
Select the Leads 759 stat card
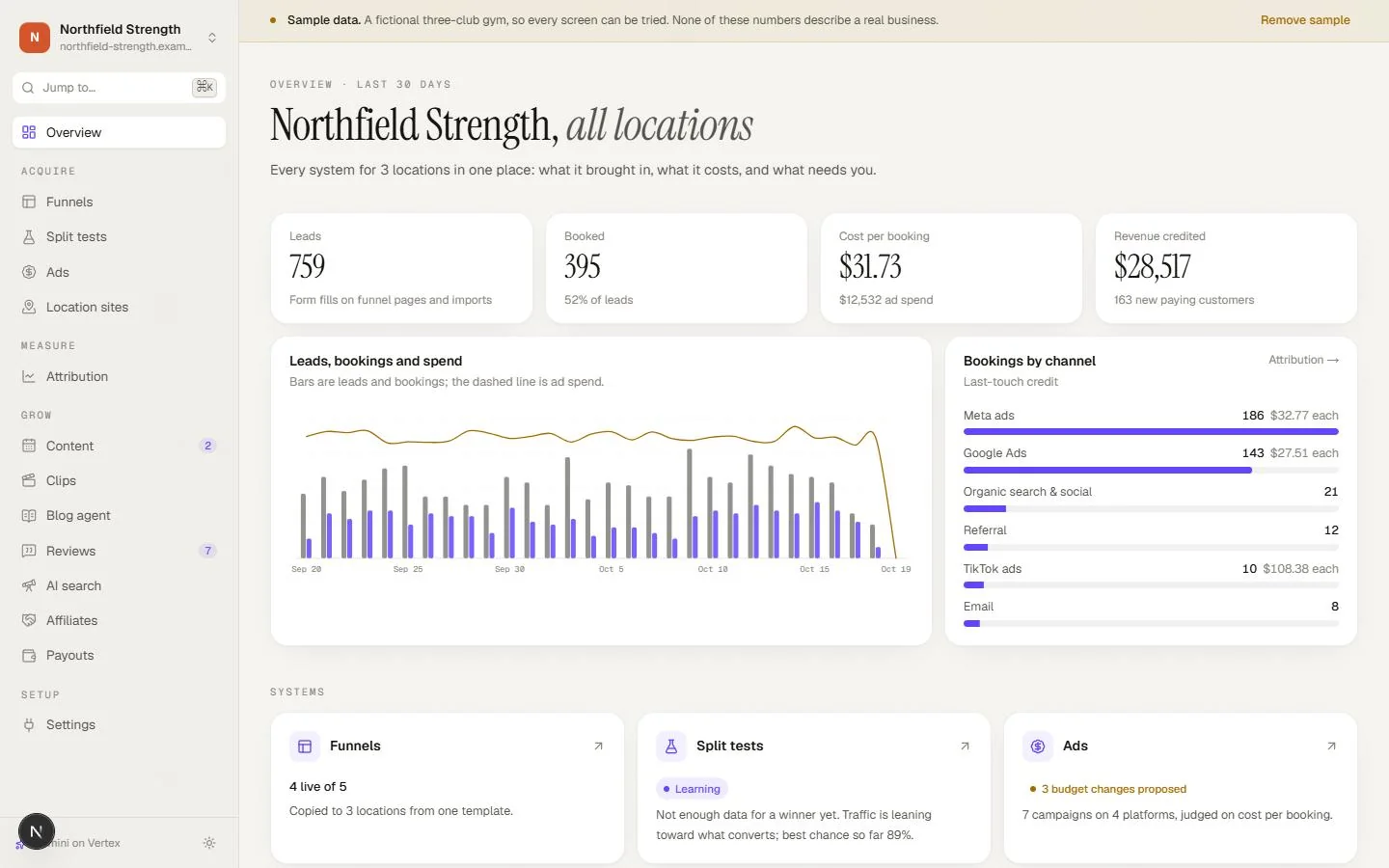click(x=401, y=268)
